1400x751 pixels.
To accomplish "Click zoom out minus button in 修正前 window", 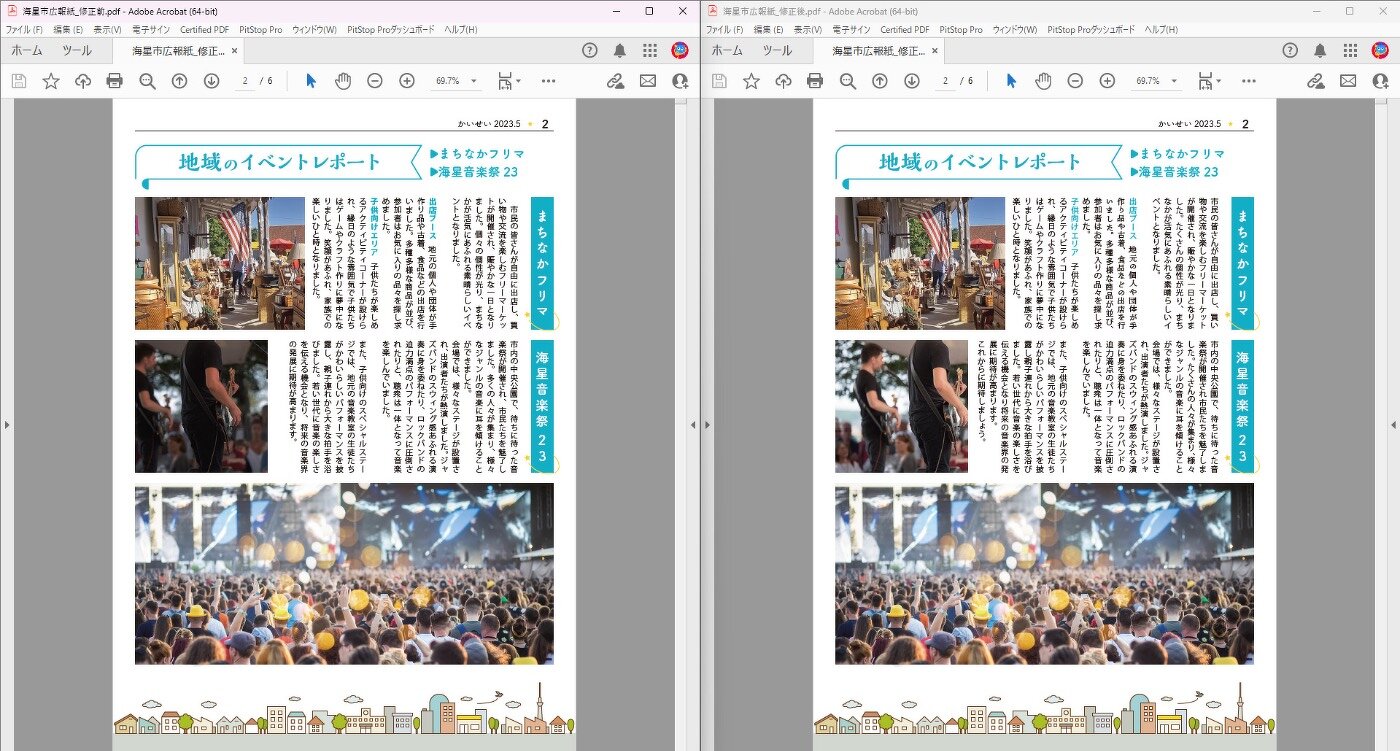I will [375, 81].
